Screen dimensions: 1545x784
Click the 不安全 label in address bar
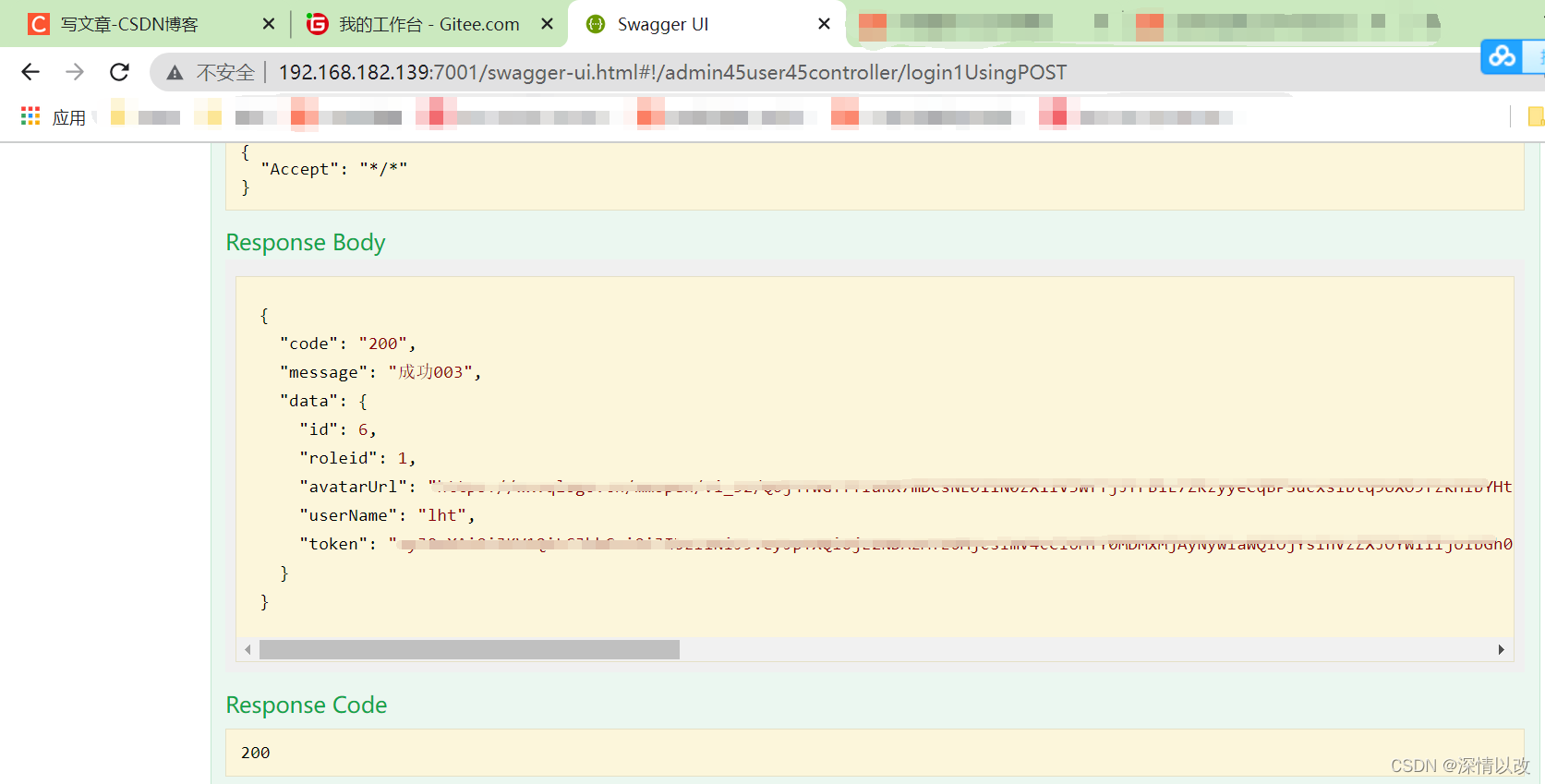coord(225,73)
